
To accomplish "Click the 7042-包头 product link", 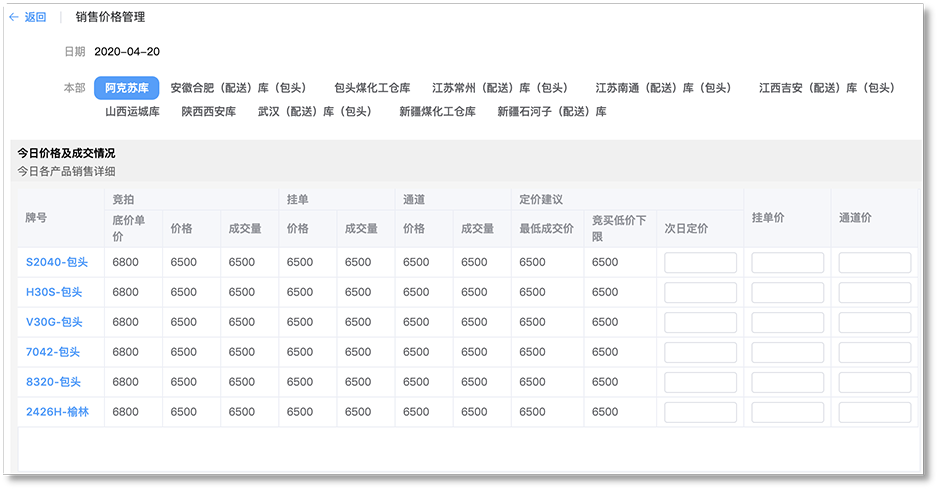I will (x=53, y=352).
